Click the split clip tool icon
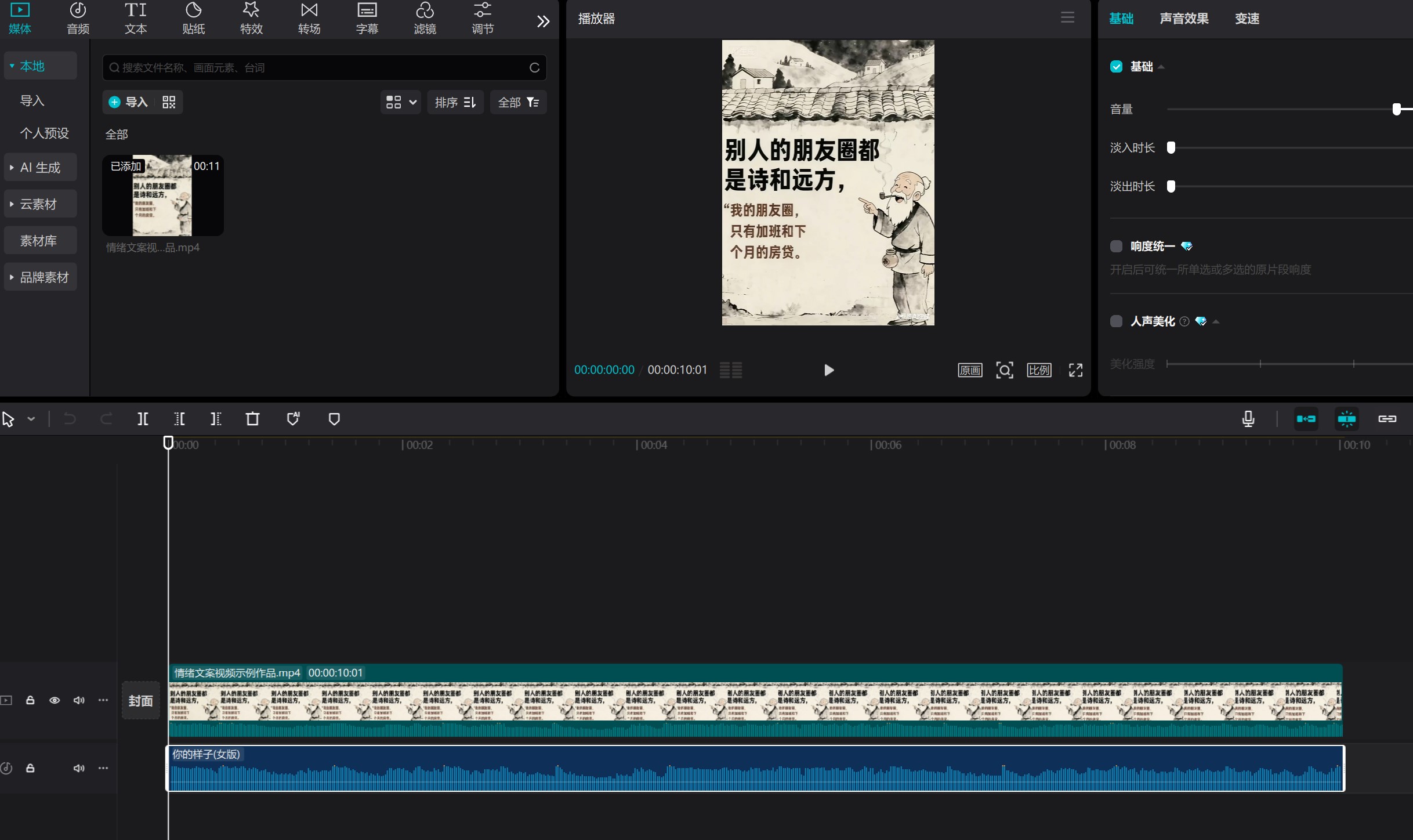Image resolution: width=1413 pixels, height=840 pixels. tap(143, 419)
